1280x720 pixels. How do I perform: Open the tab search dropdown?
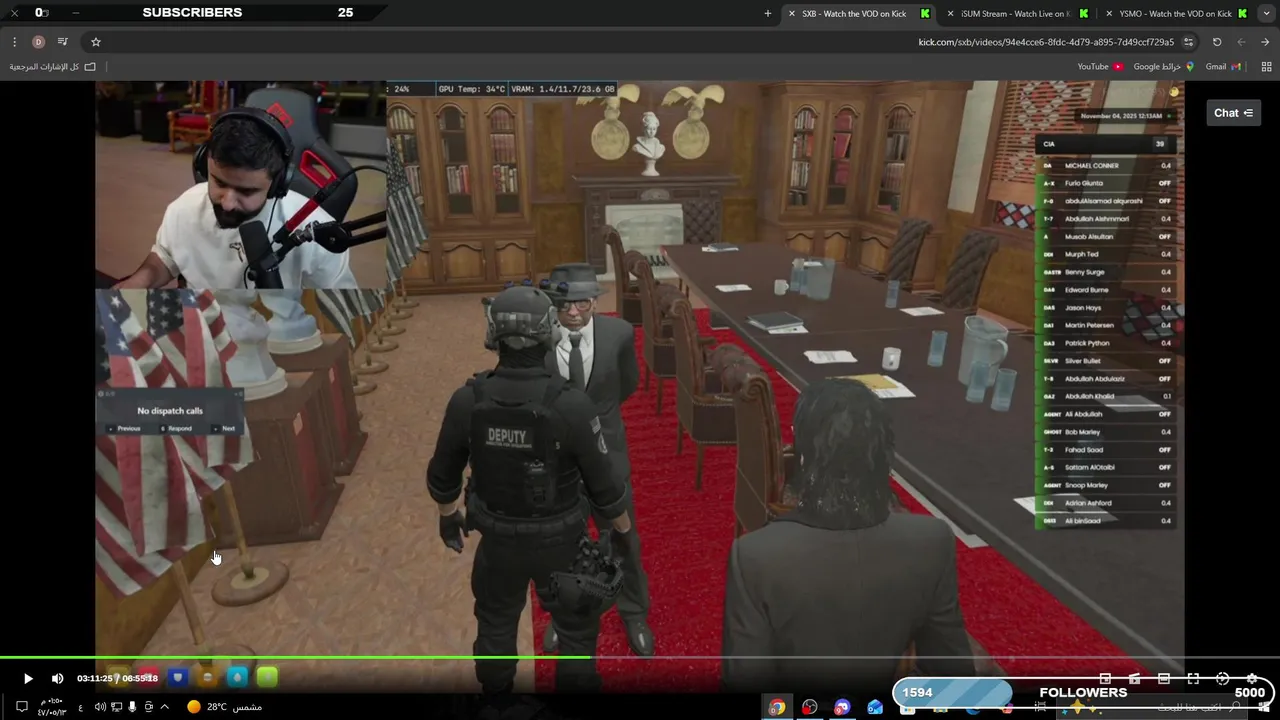(1265, 13)
